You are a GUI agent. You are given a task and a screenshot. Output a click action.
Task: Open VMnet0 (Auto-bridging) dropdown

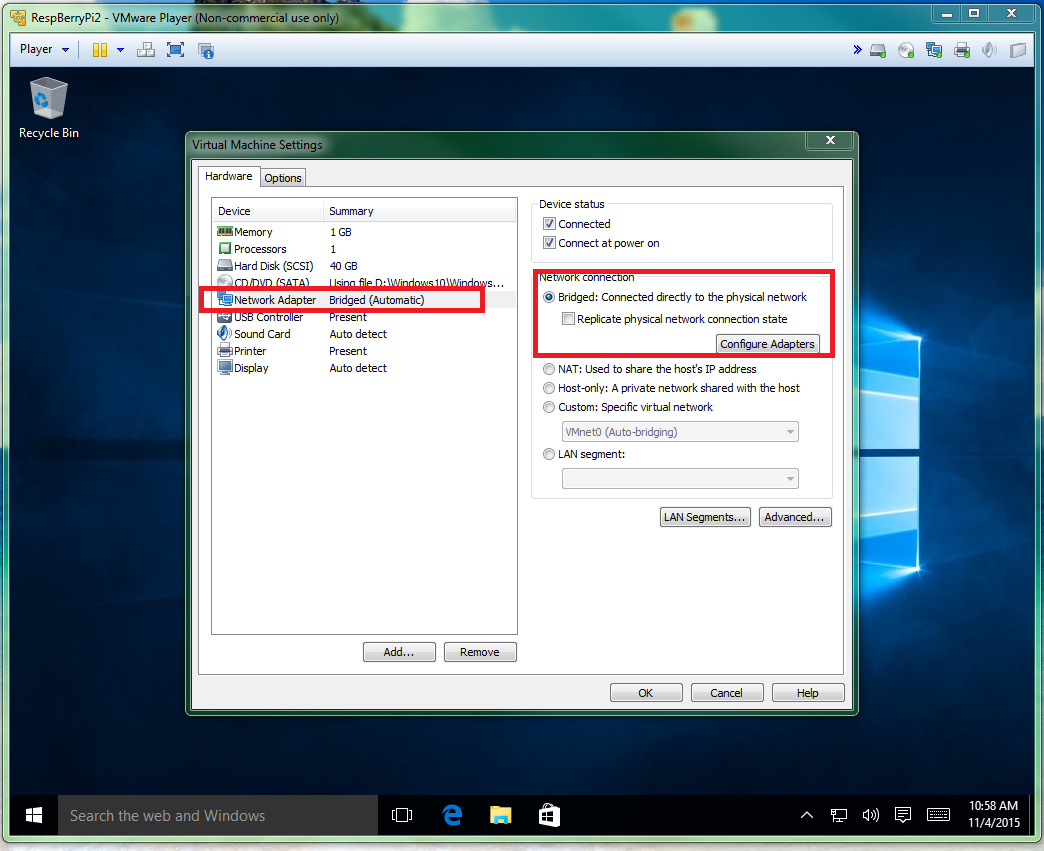point(680,432)
